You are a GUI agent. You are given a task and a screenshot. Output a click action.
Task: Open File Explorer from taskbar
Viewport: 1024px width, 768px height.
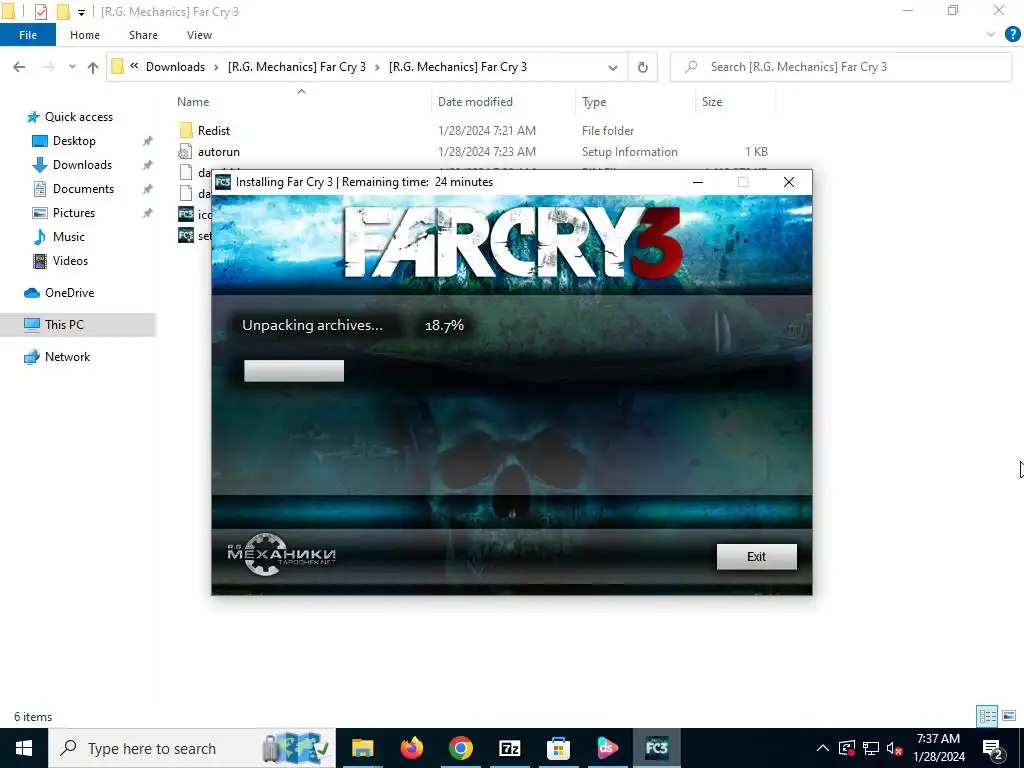point(362,748)
